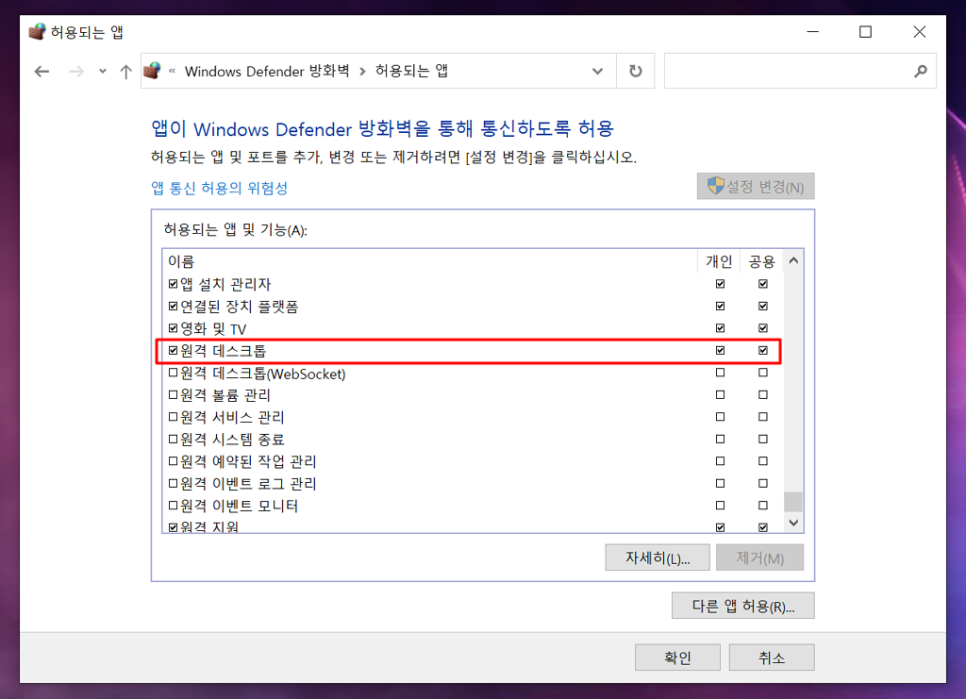The width and height of the screenshot is (966, 699).
Task: Click the 제거(M) remove button
Action: click(760, 558)
